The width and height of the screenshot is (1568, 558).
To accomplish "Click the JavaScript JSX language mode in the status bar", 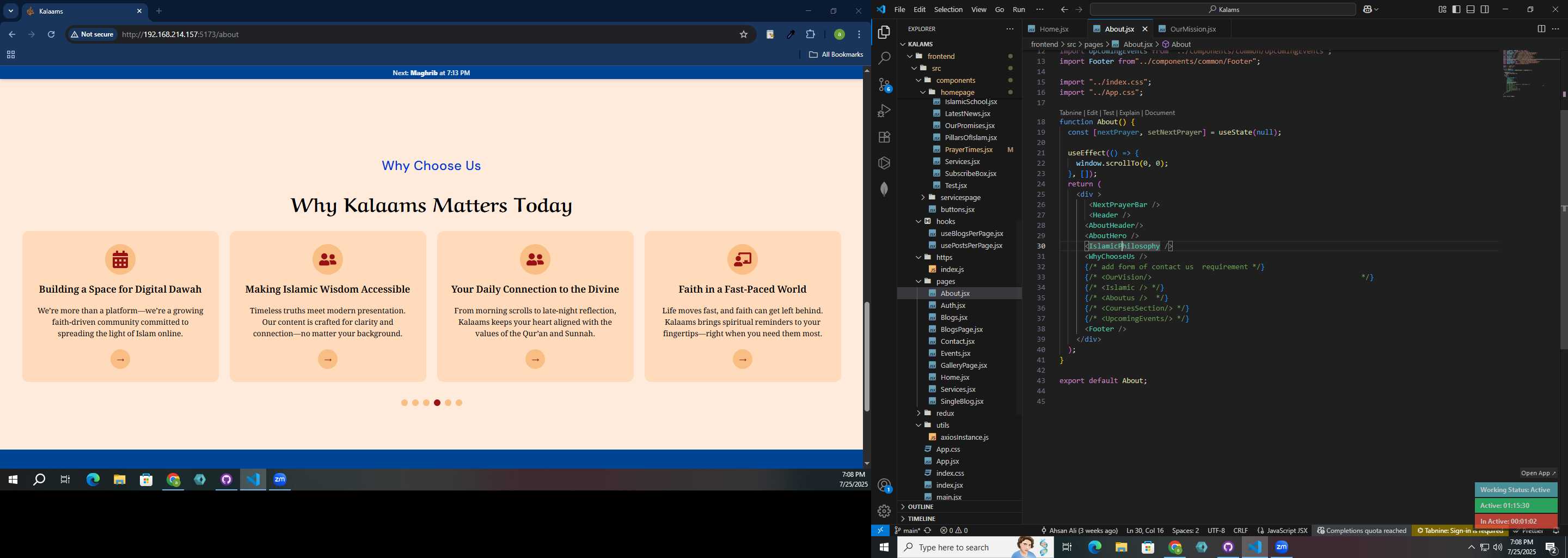I will coord(1282,531).
